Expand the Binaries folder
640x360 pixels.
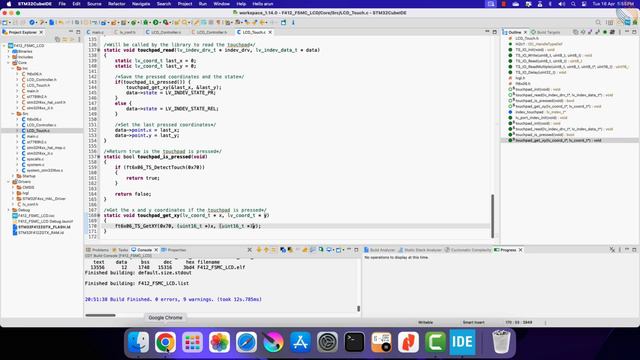9,51
